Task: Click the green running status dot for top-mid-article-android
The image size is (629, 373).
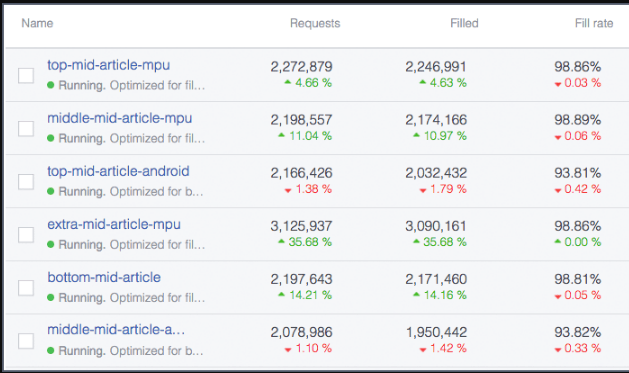Action: (x=51, y=191)
